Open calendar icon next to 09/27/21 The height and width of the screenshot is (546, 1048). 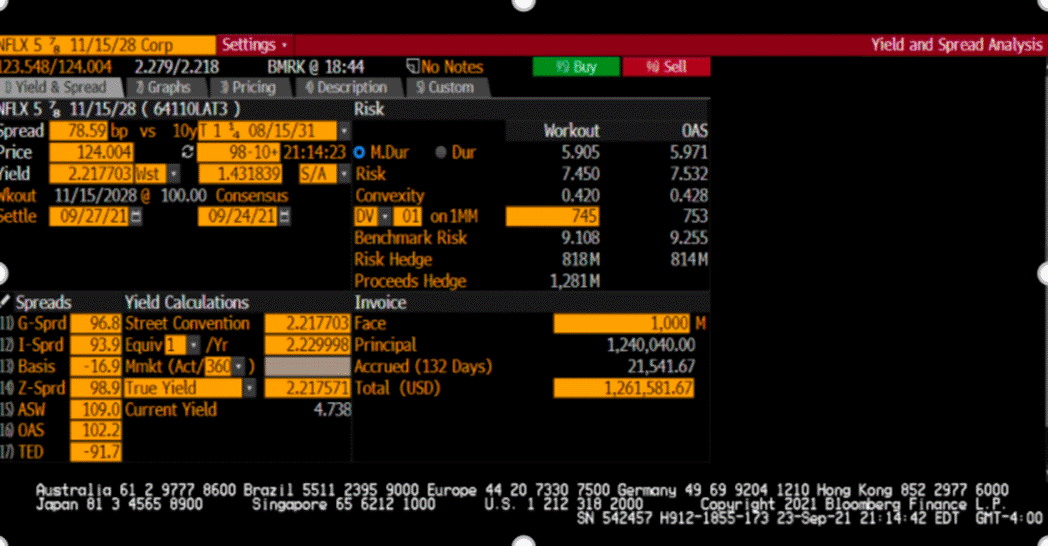coord(136,217)
